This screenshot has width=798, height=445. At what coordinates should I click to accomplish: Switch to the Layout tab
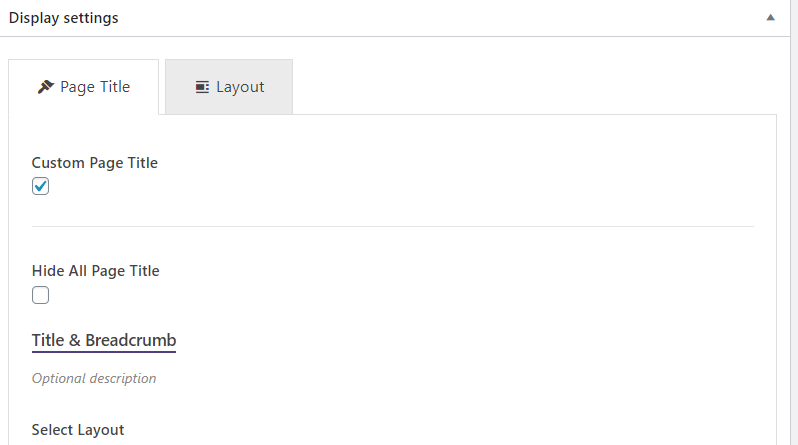click(229, 87)
